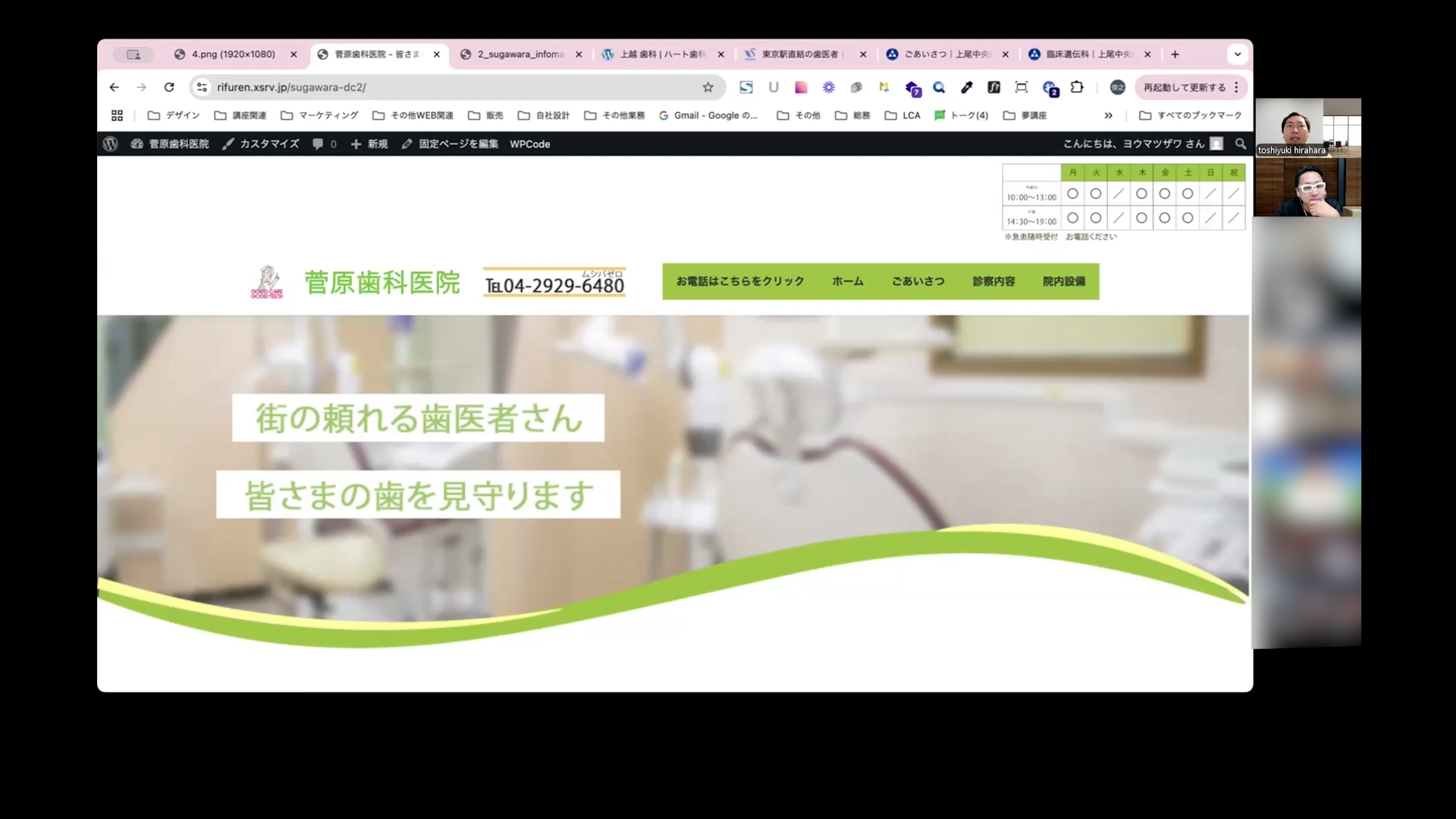
Task: Expand the tab list dropdown arrow
Action: (1238, 55)
